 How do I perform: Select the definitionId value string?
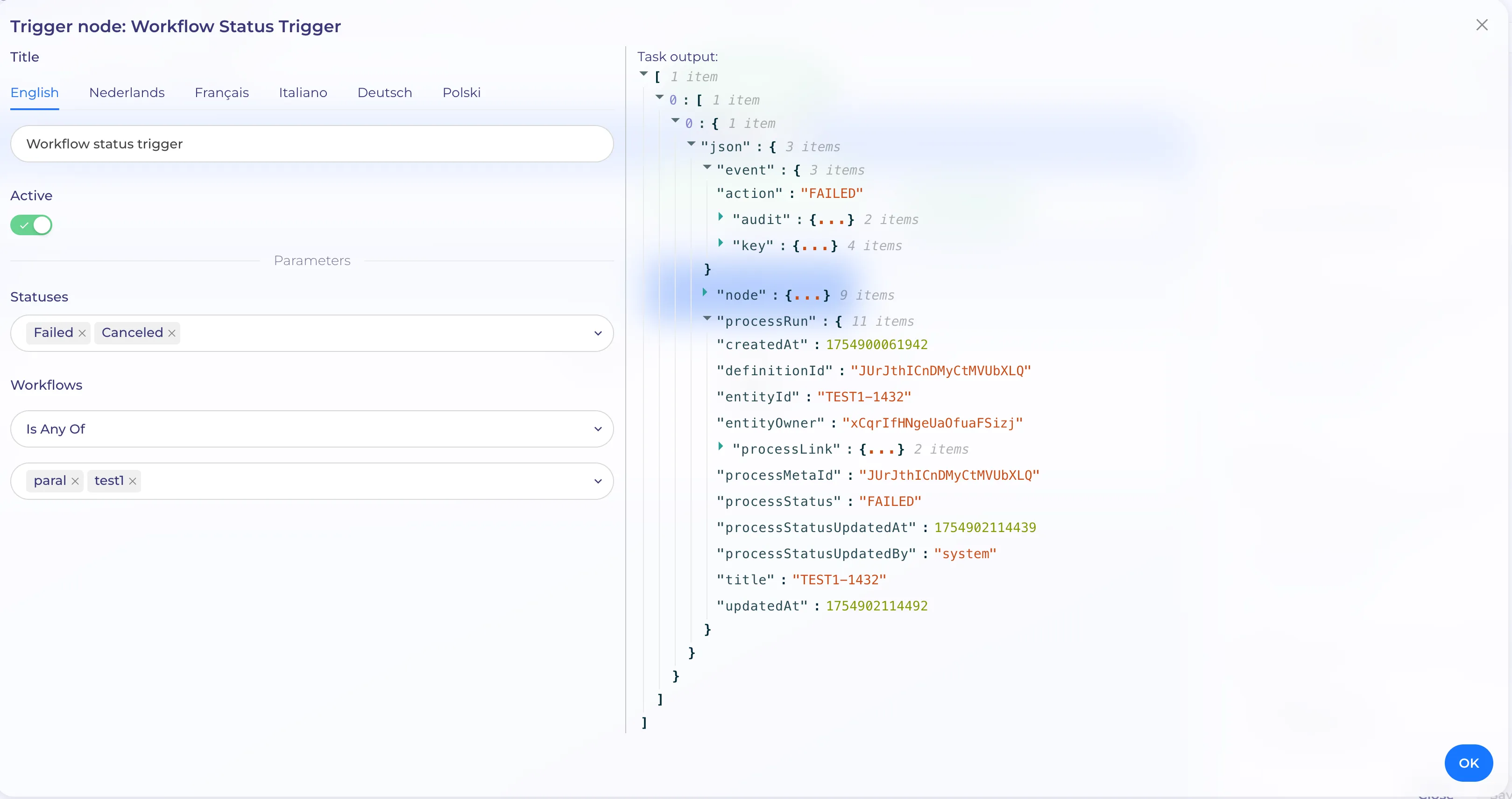point(941,371)
